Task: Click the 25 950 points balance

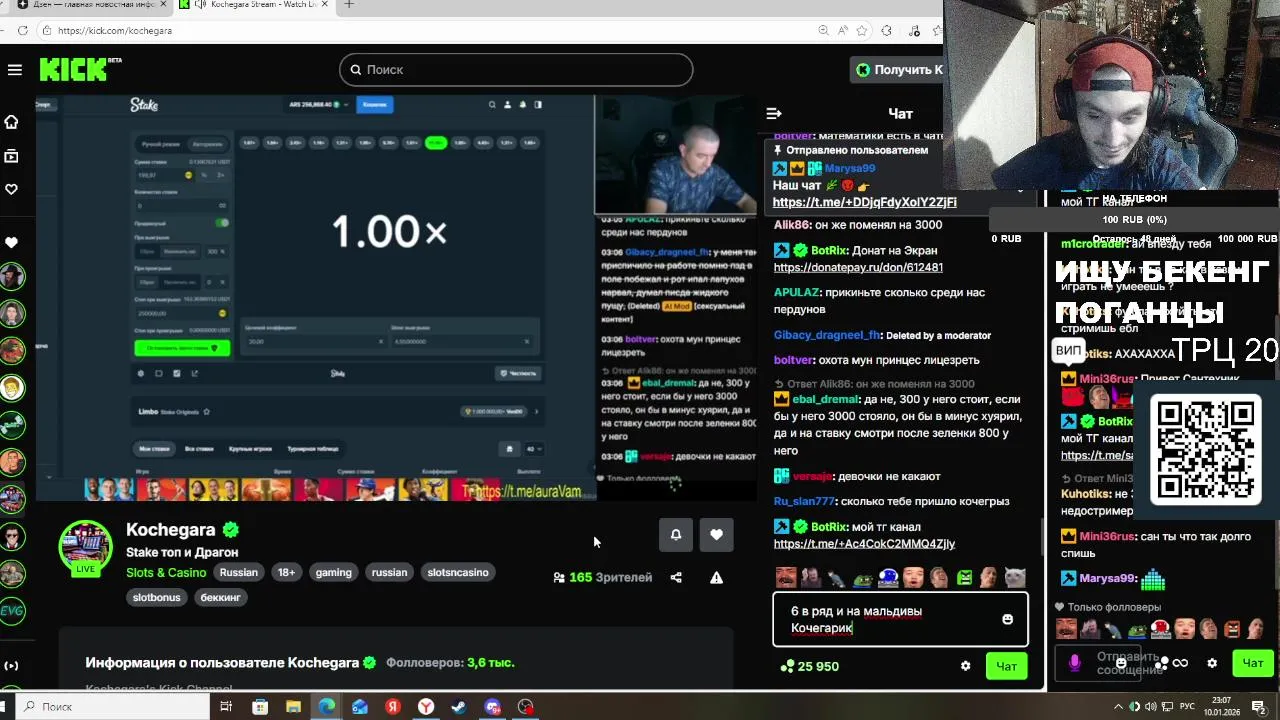Action: tap(810, 666)
